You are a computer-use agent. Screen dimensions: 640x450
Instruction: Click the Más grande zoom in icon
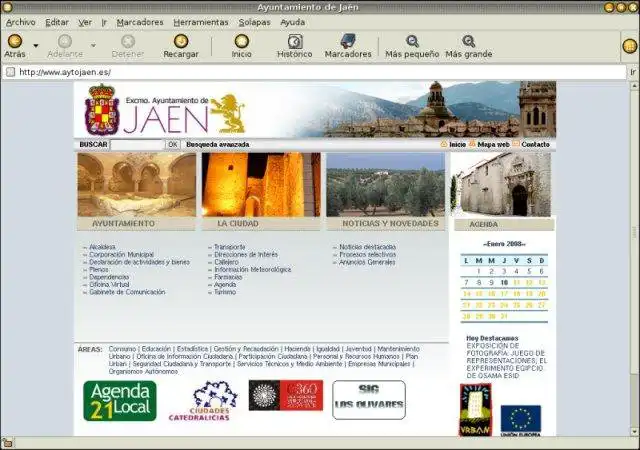(x=469, y=41)
